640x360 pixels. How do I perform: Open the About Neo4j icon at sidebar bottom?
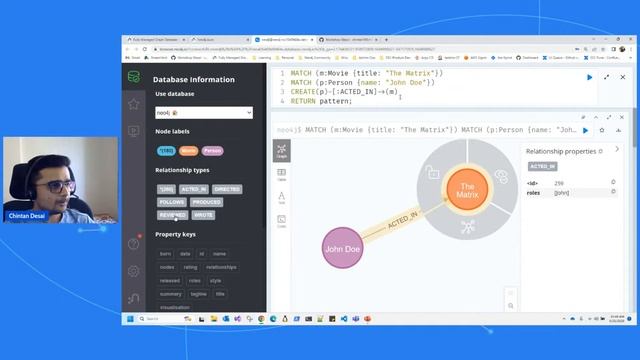click(133, 298)
